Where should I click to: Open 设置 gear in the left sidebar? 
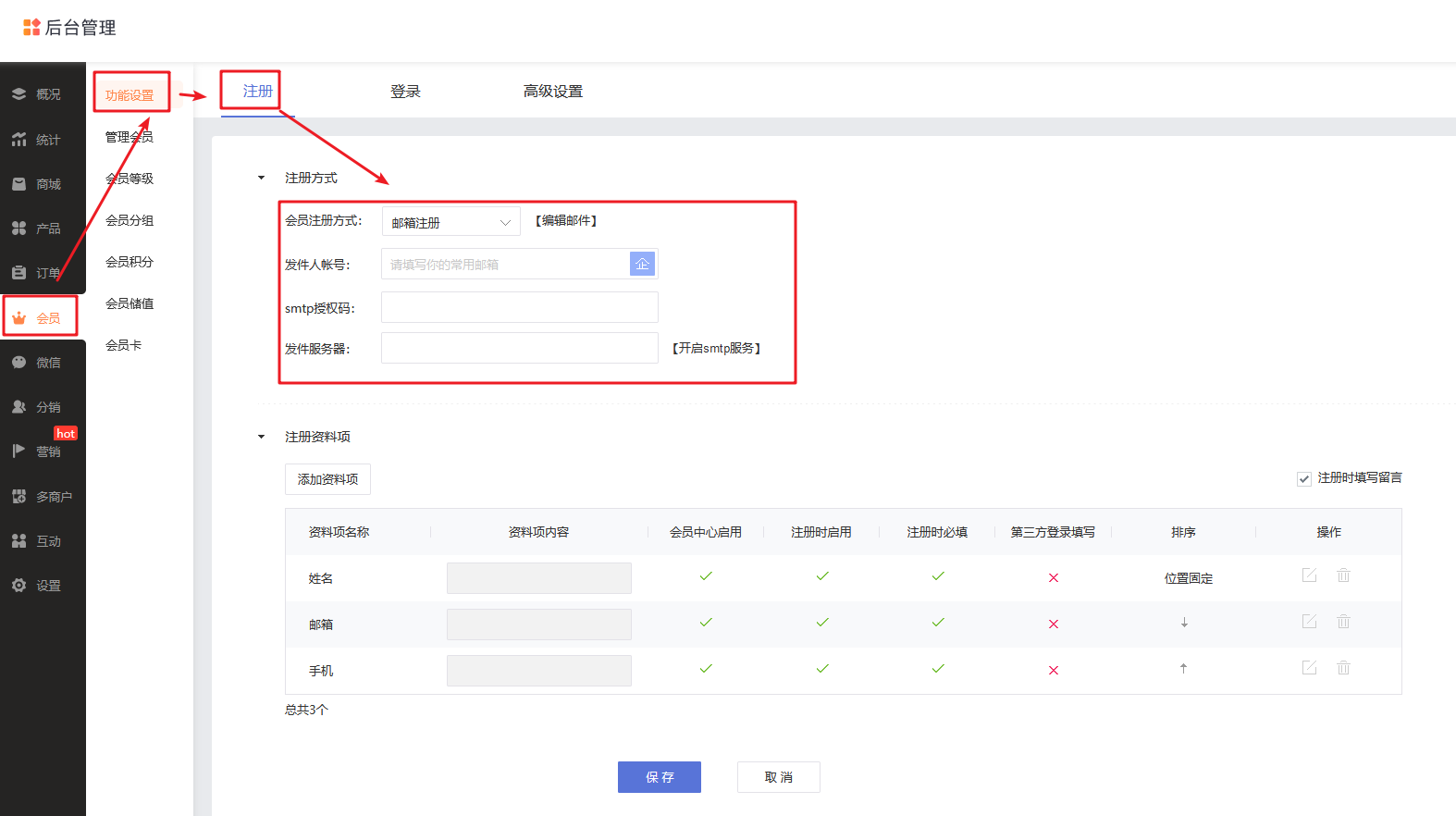tap(37, 586)
